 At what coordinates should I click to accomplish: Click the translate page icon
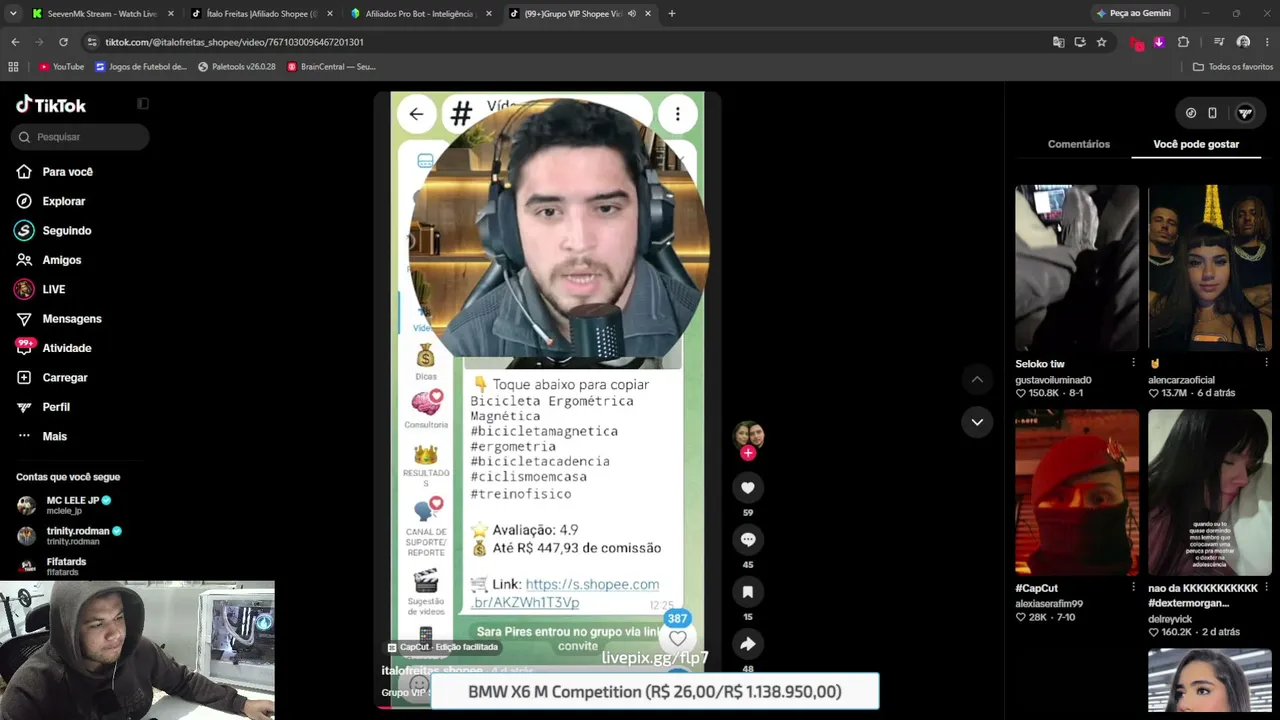[1058, 42]
